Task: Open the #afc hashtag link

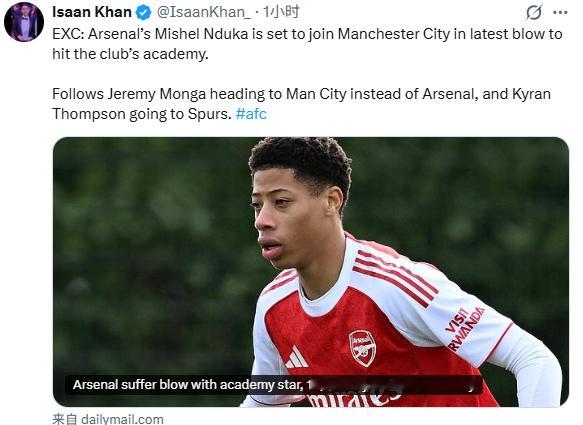Action: tap(251, 113)
